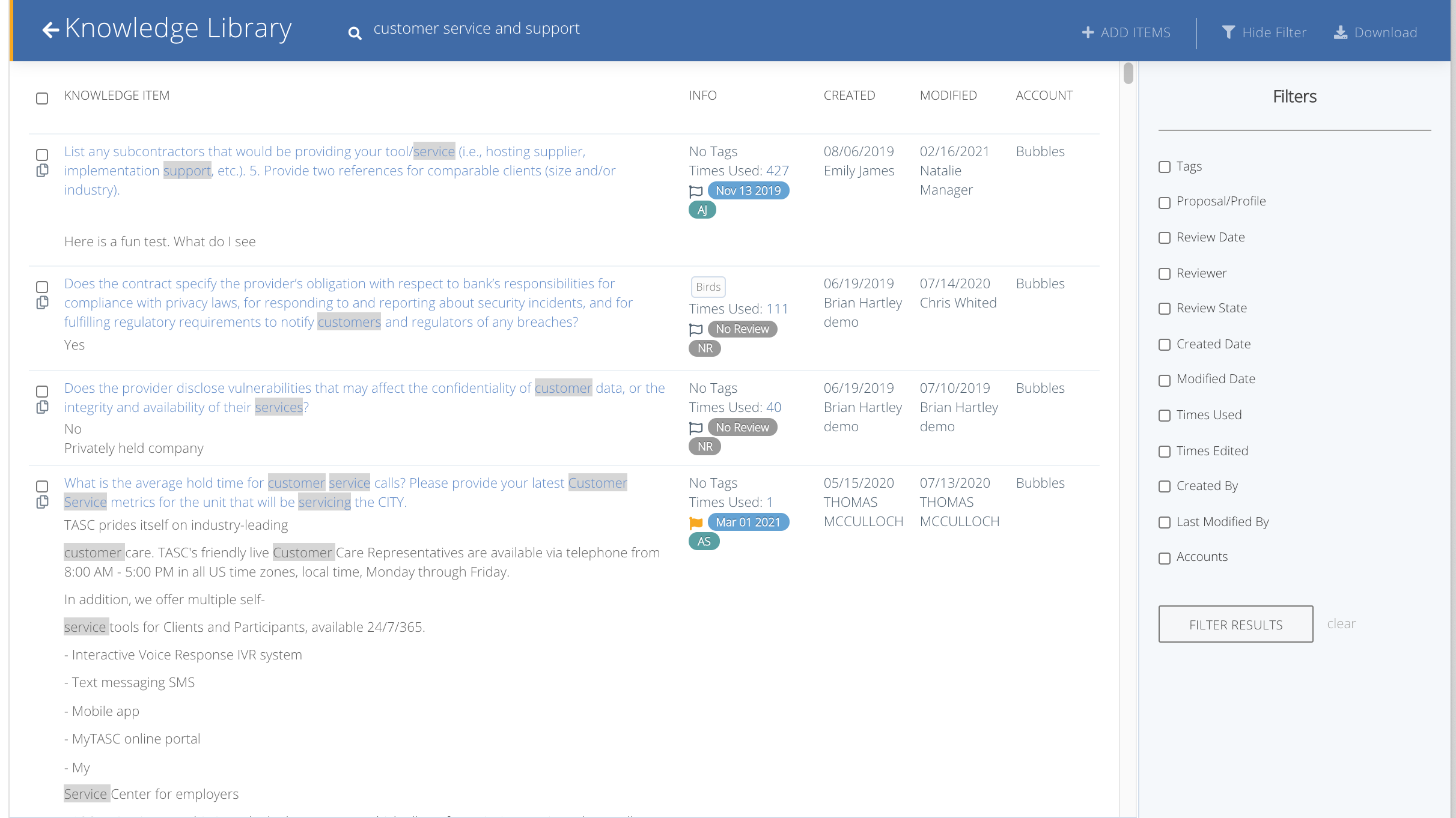This screenshot has height=818, width=1456.
Task: Enable the Review State filter checkbox
Action: (1165, 309)
